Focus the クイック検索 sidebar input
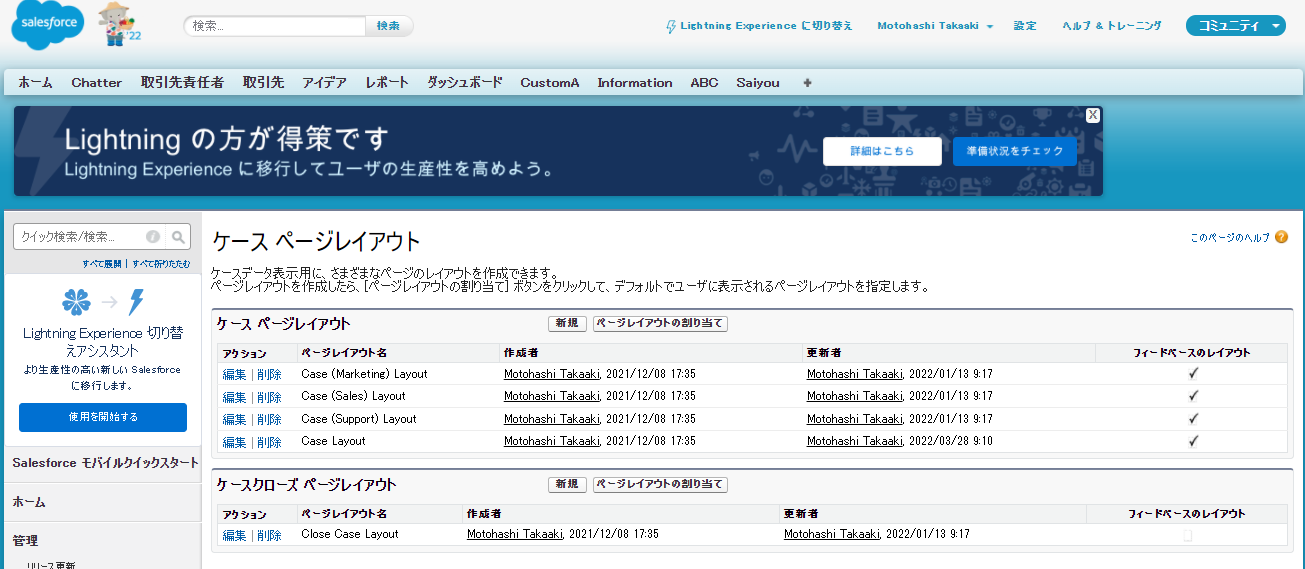The width and height of the screenshot is (1305, 569). 82,237
